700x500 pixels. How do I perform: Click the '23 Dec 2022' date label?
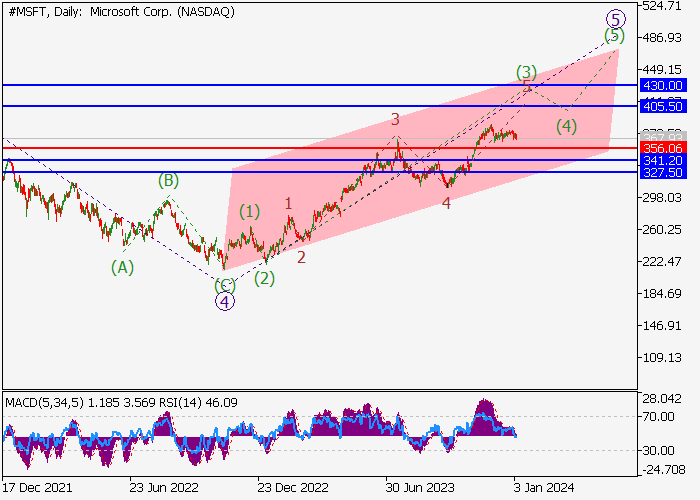293,488
